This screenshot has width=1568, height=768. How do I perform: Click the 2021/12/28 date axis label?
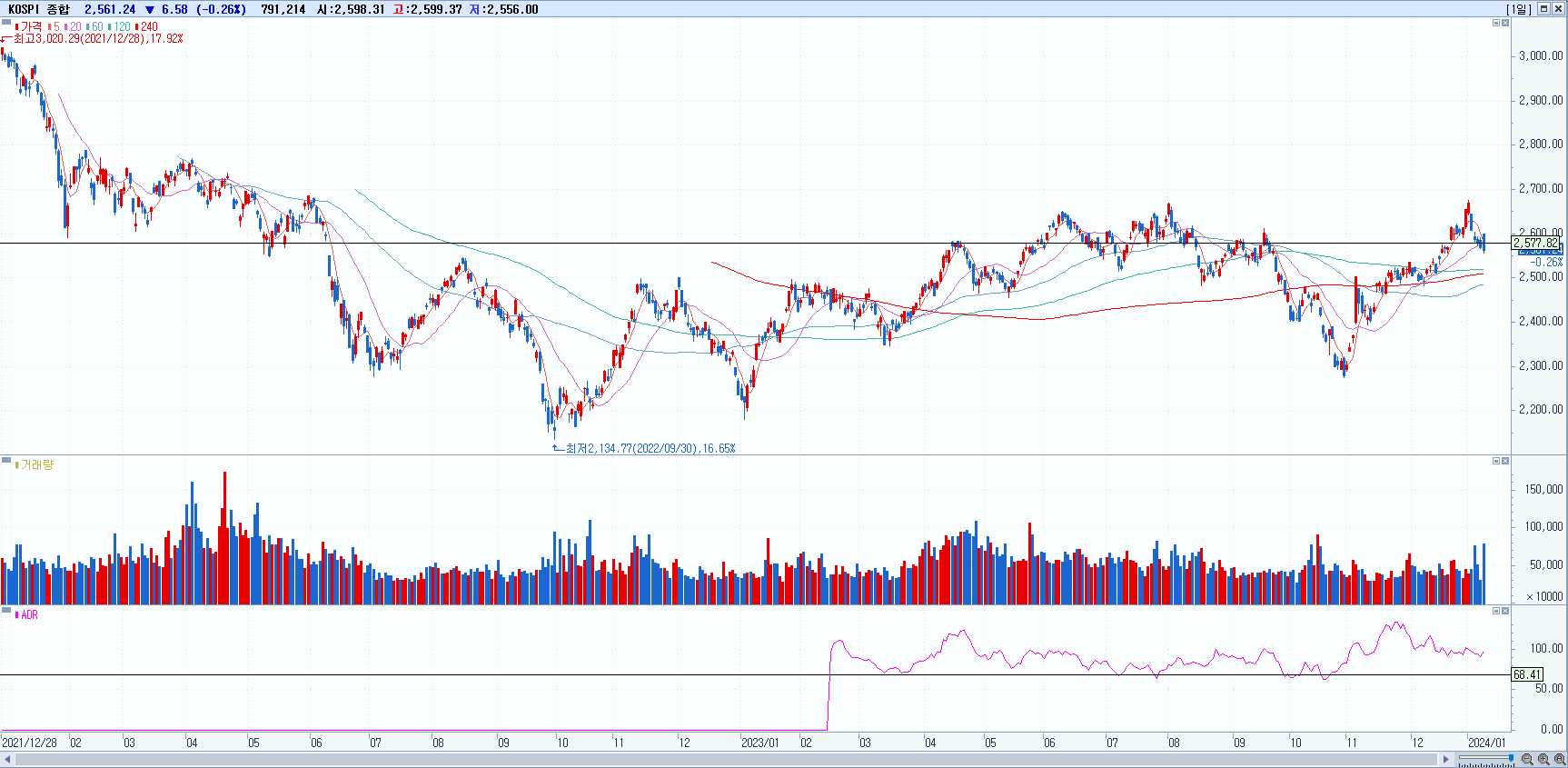pyautogui.click(x=30, y=743)
